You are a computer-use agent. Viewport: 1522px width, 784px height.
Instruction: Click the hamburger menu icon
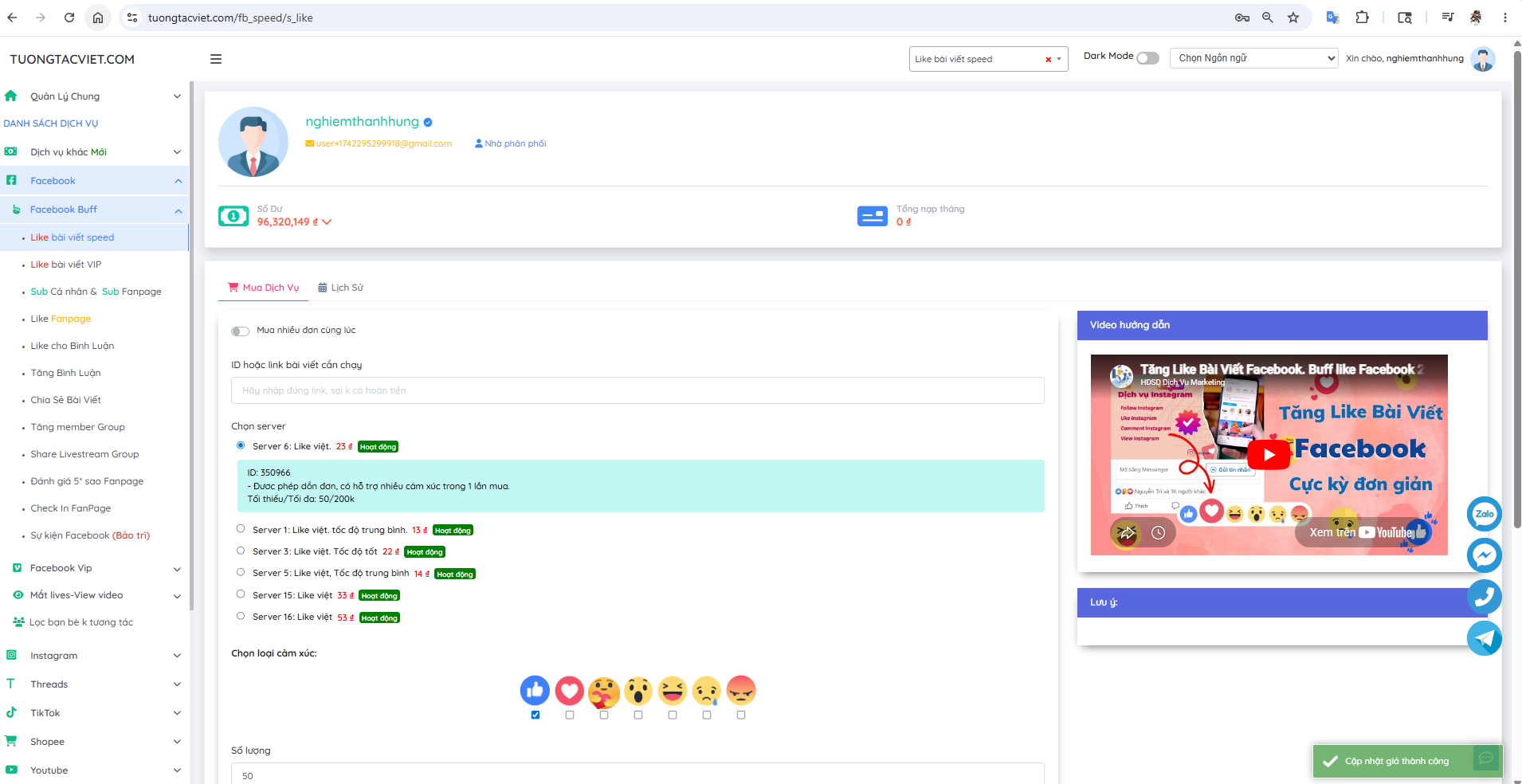pyautogui.click(x=216, y=59)
